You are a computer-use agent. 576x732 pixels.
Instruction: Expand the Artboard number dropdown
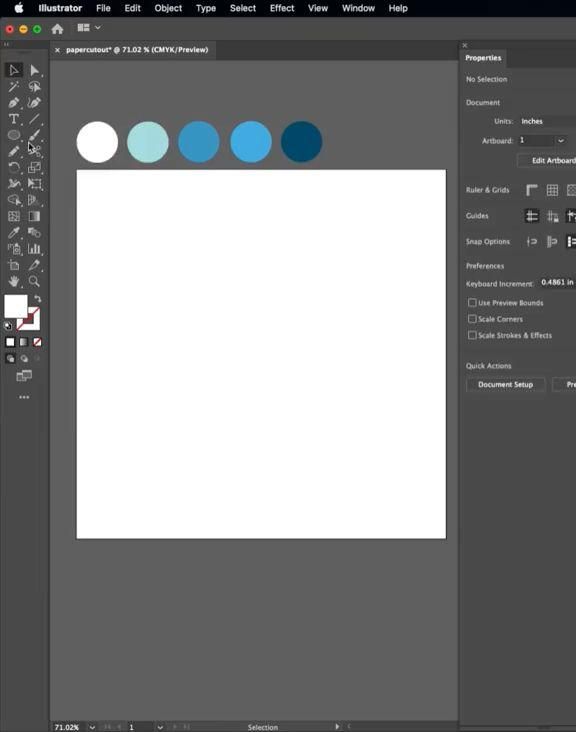[x=561, y=141]
